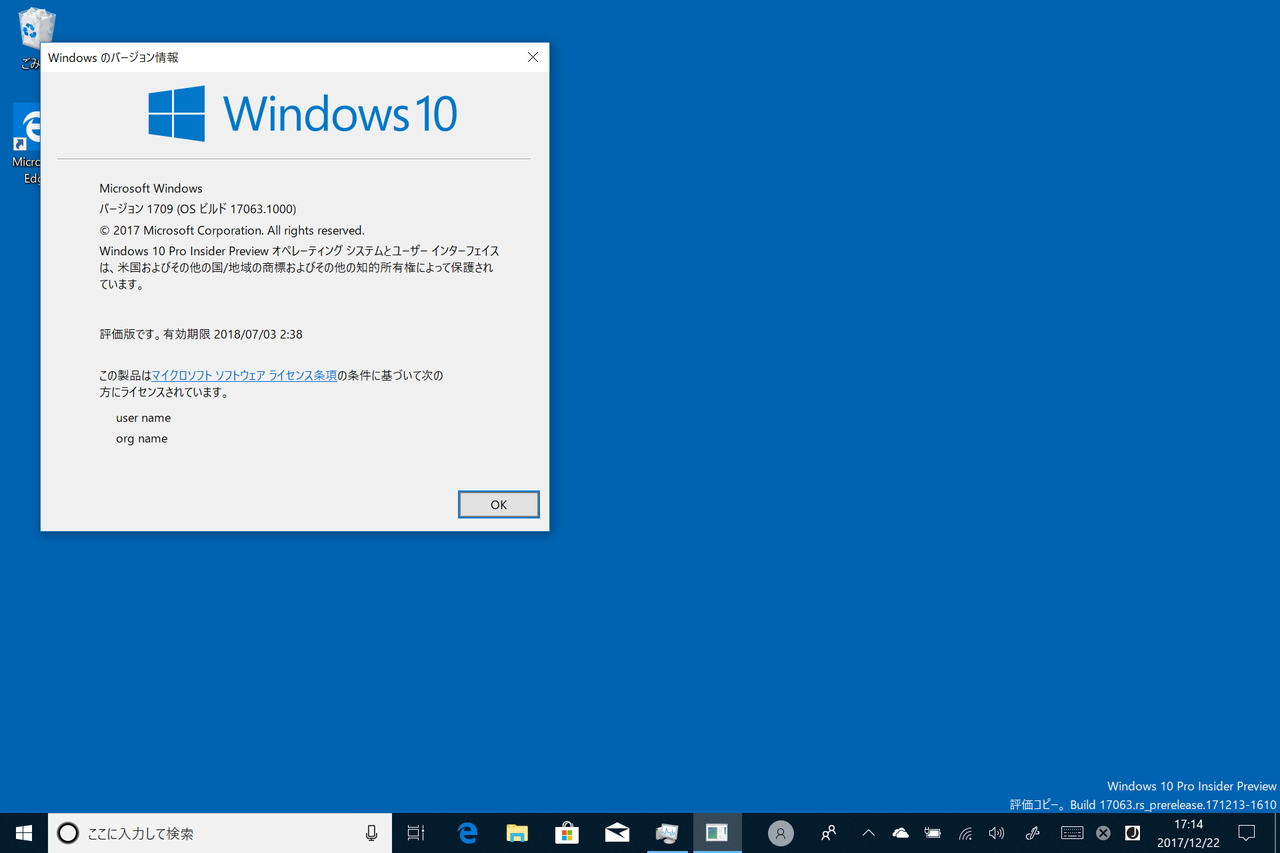Show hidden system tray icons
Screen dimensions: 1280x853
coord(868,833)
